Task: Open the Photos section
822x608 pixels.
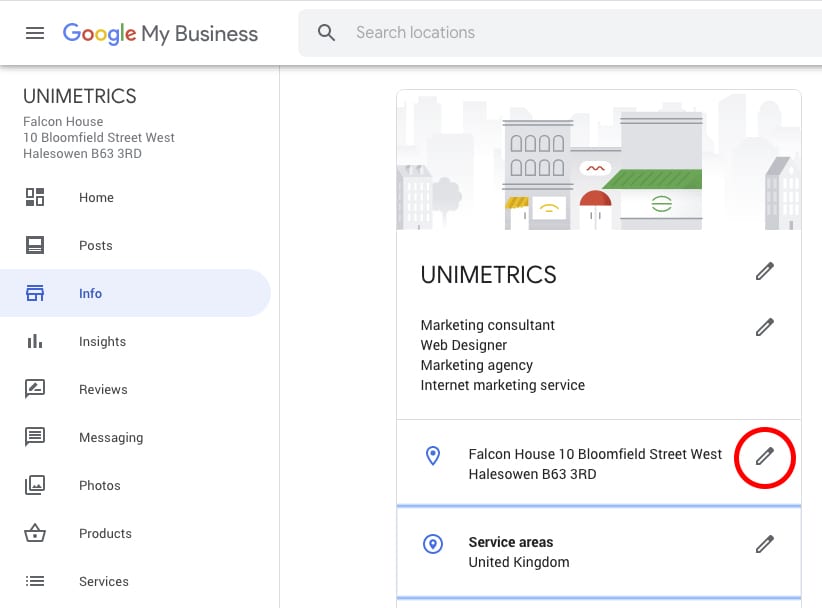Action: pyautogui.click(x=100, y=485)
